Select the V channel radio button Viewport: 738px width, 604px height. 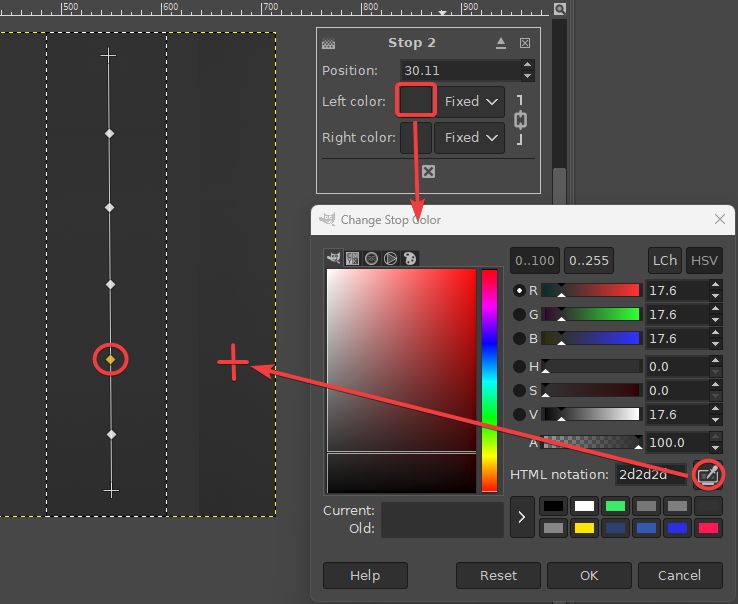pyautogui.click(x=519, y=414)
